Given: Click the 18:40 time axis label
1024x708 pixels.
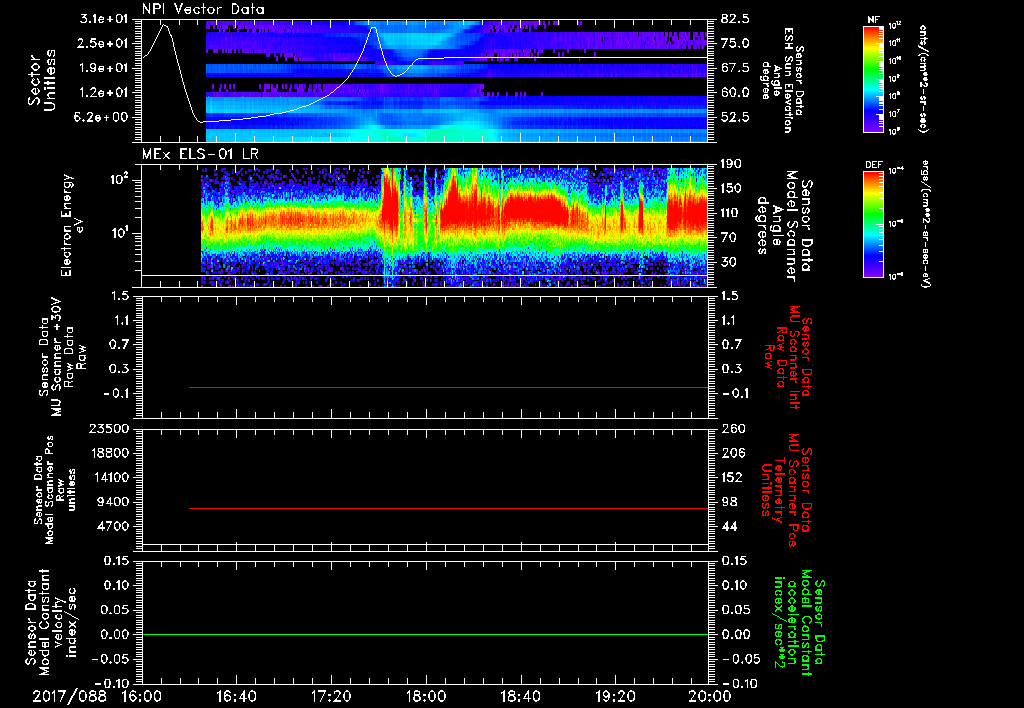Looking at the screenshot, I should 520,696.
